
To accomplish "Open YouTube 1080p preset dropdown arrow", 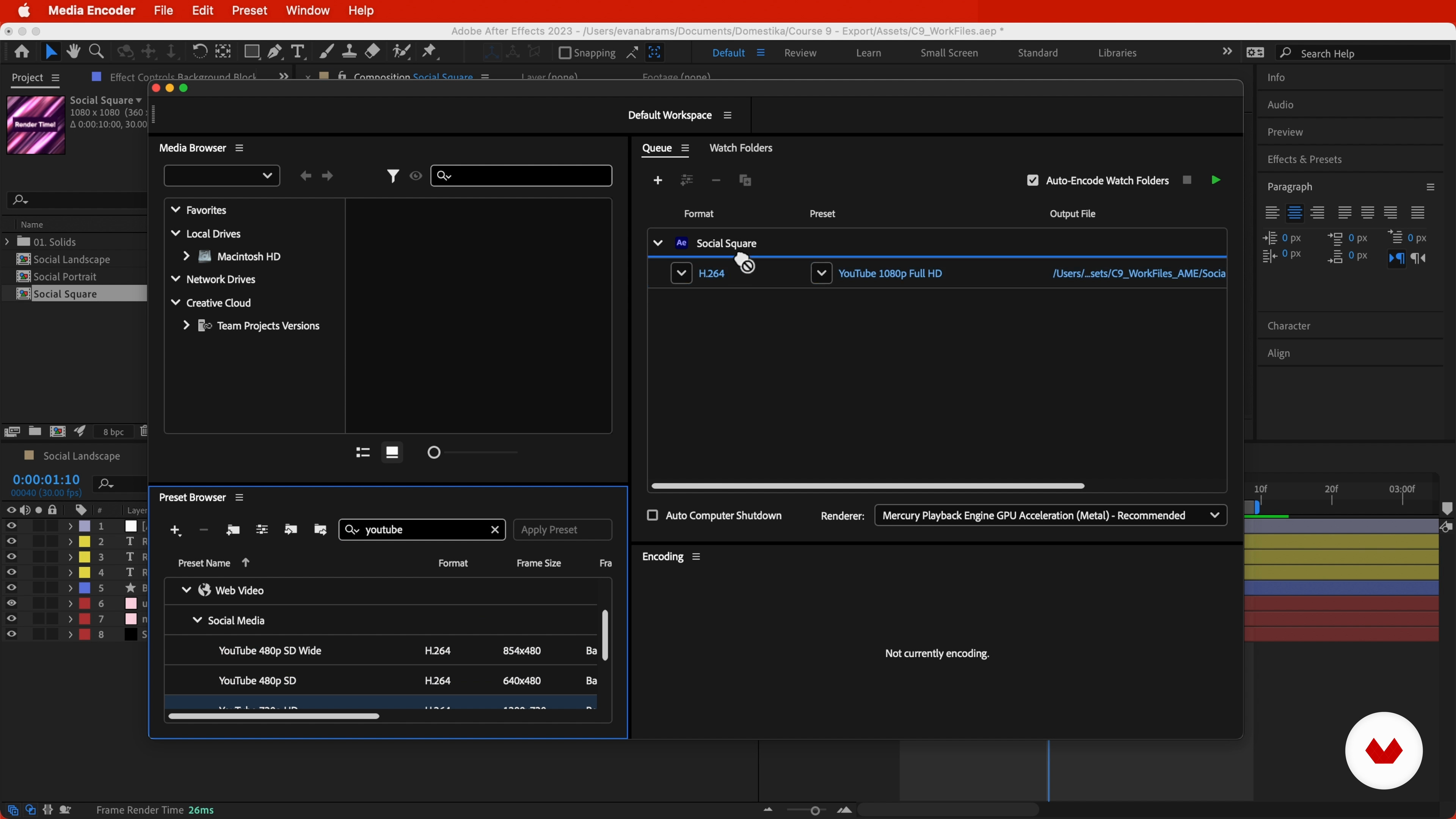I will (x=821, y=273).
